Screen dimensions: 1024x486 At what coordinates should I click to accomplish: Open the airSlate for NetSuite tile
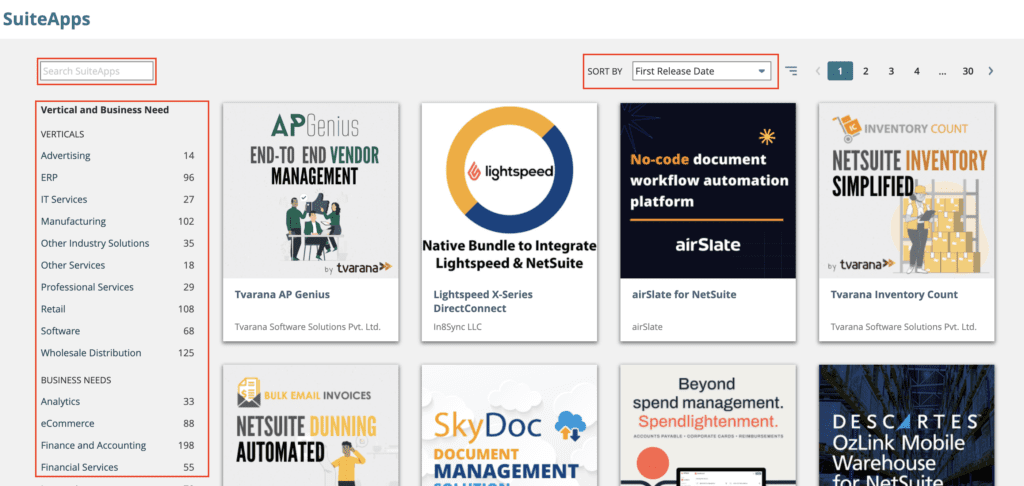click(708, 222)
